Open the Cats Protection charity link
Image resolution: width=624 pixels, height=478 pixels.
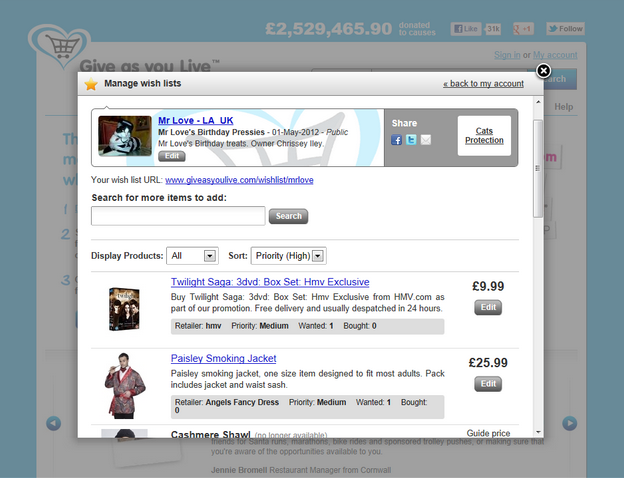(x=484, y=135)
